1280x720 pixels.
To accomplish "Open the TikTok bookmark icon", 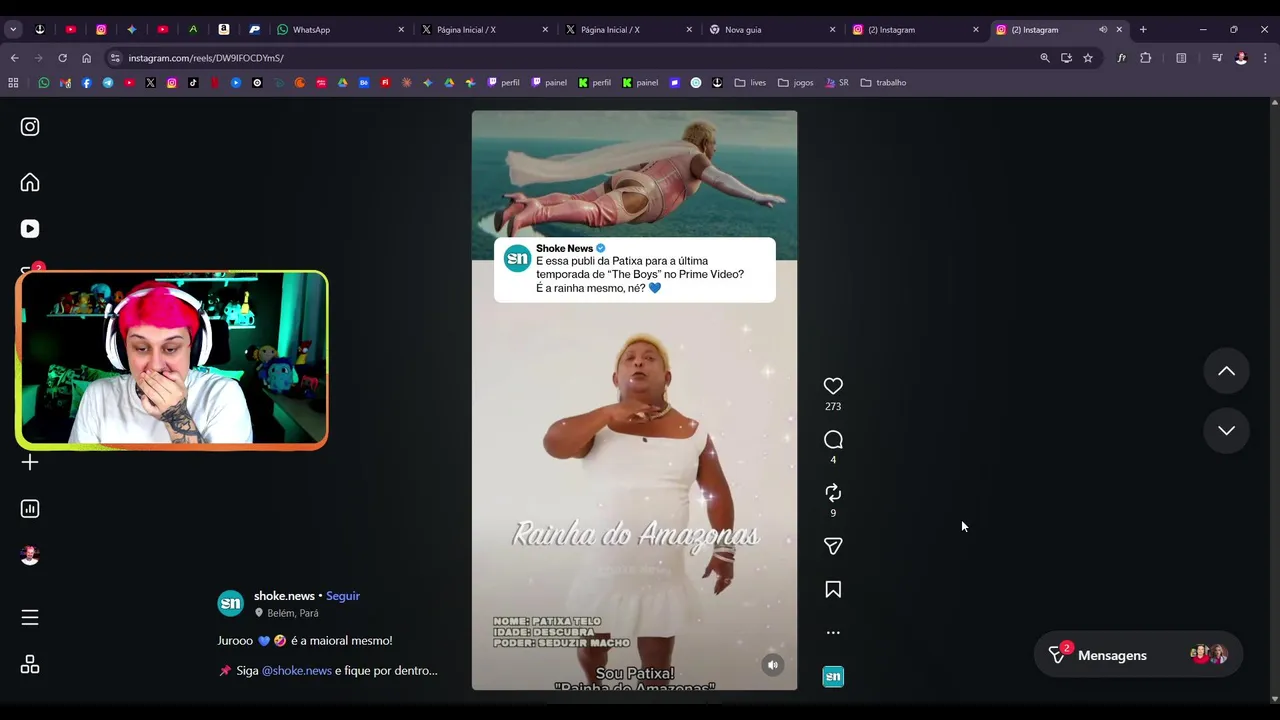I will (x=193, y=83).
